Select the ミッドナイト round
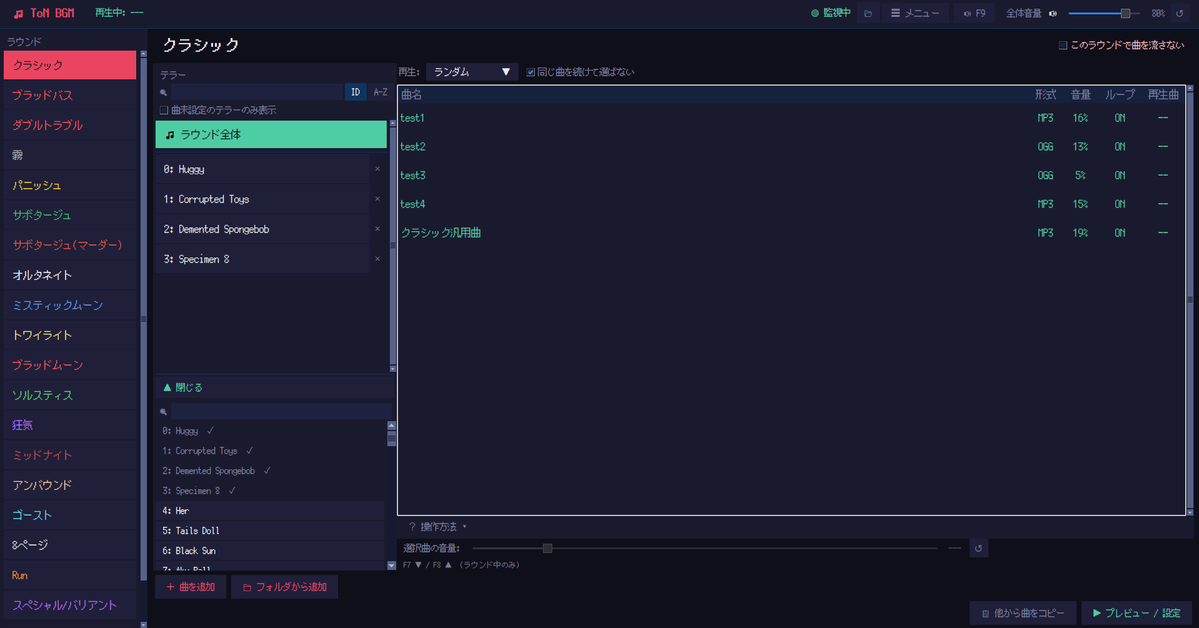The width and height of the screenshot is (1199, 628). pos(70,455)
